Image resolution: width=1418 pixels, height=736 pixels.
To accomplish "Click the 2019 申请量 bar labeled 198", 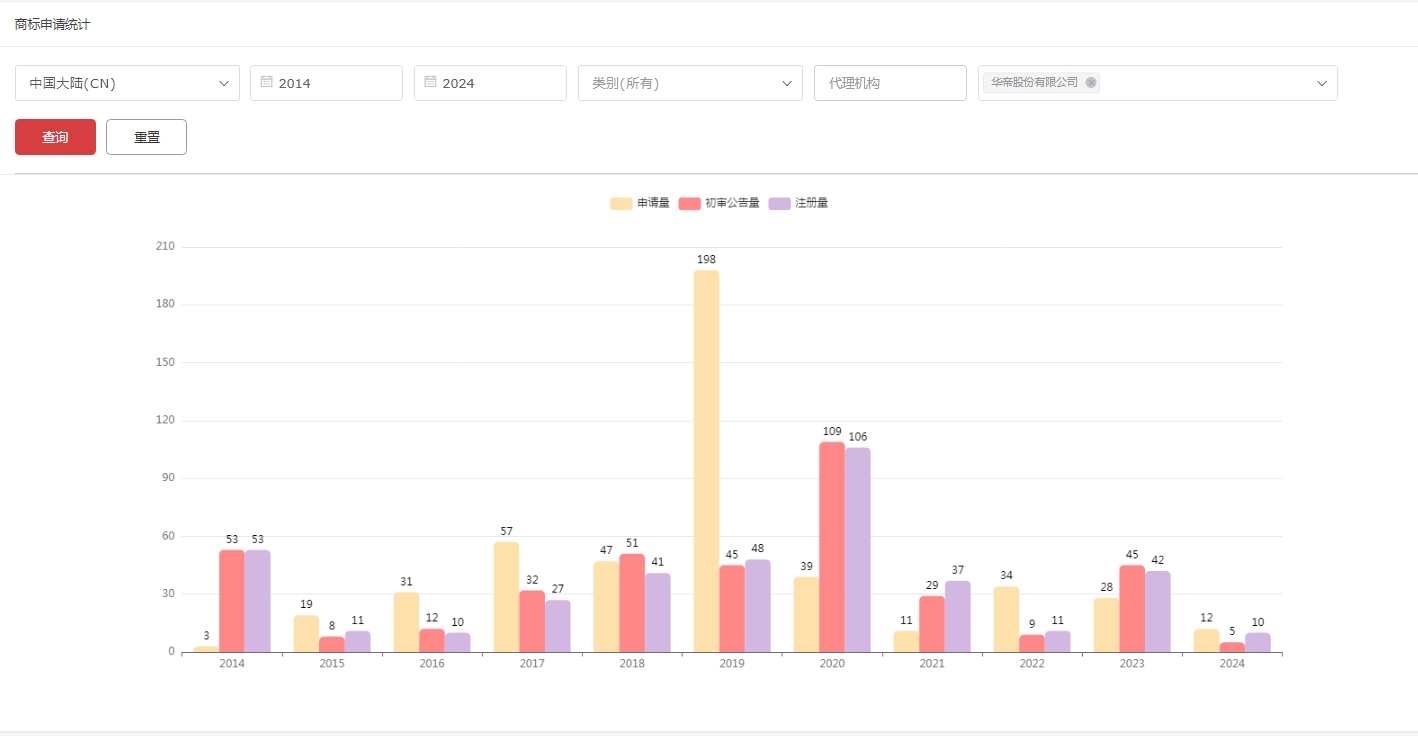I will 706,460.
